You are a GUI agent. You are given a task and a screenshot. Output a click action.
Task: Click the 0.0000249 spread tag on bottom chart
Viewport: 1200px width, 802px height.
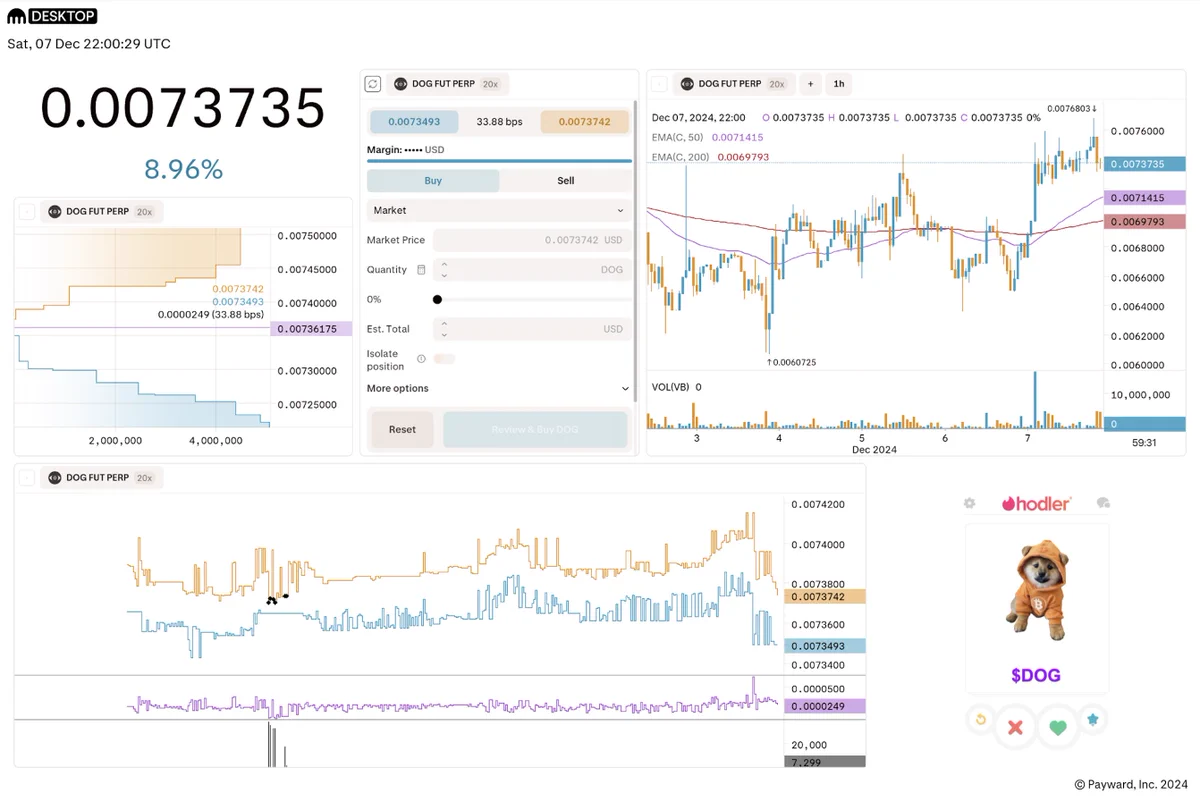tap(825, 706)
